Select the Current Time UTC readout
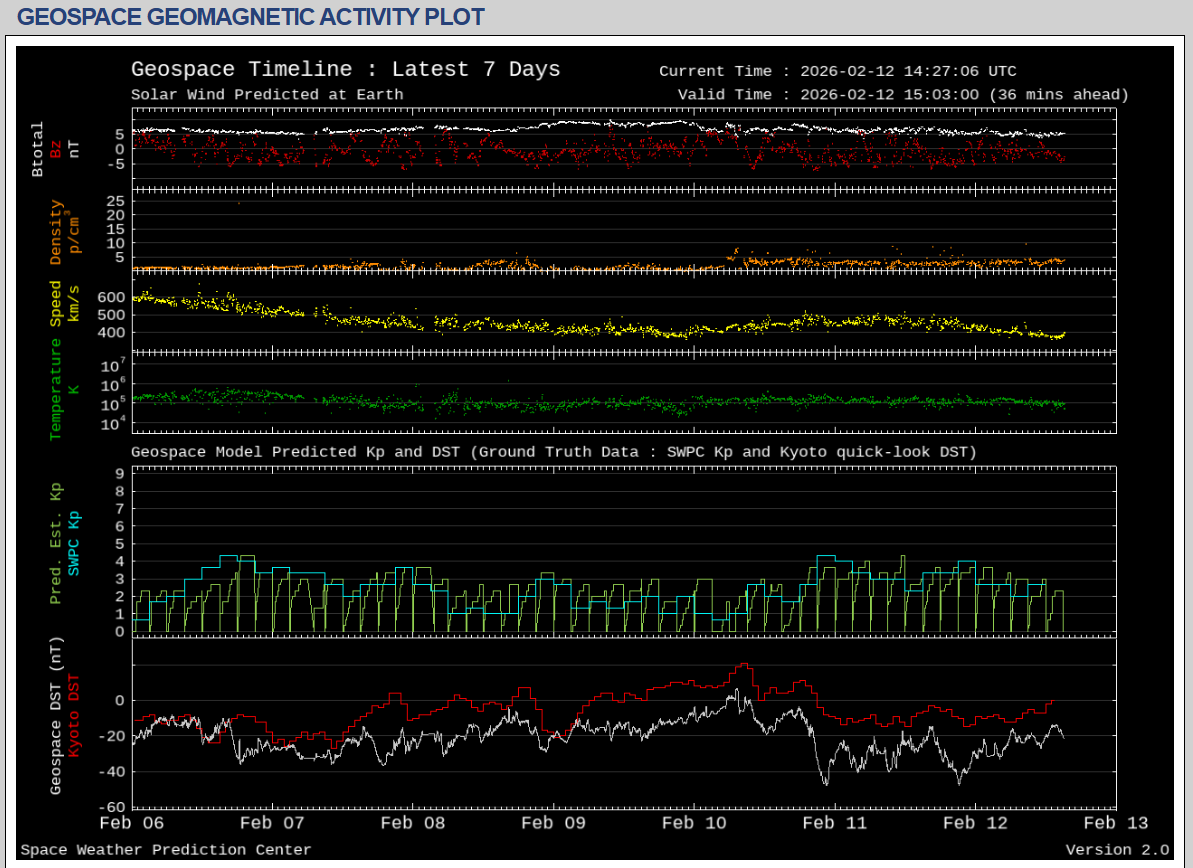1193x868 pixels. pos(837,71)
